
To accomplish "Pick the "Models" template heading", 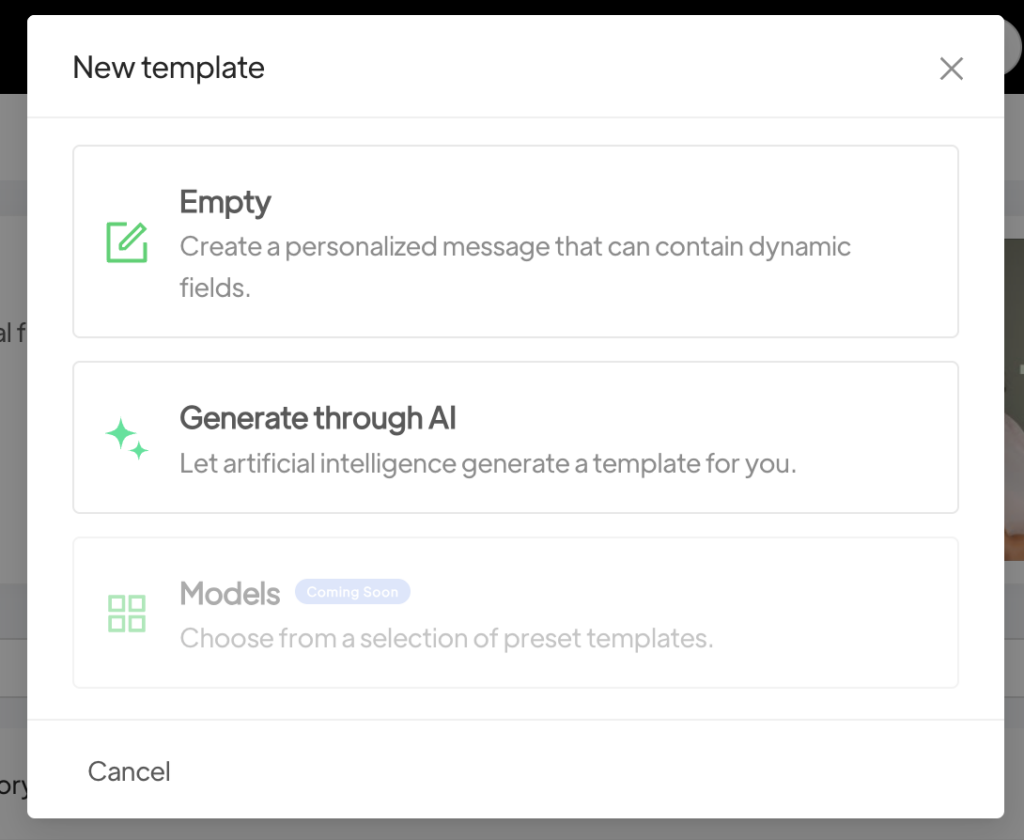I will pyautogui.click(x=230, y=593).
